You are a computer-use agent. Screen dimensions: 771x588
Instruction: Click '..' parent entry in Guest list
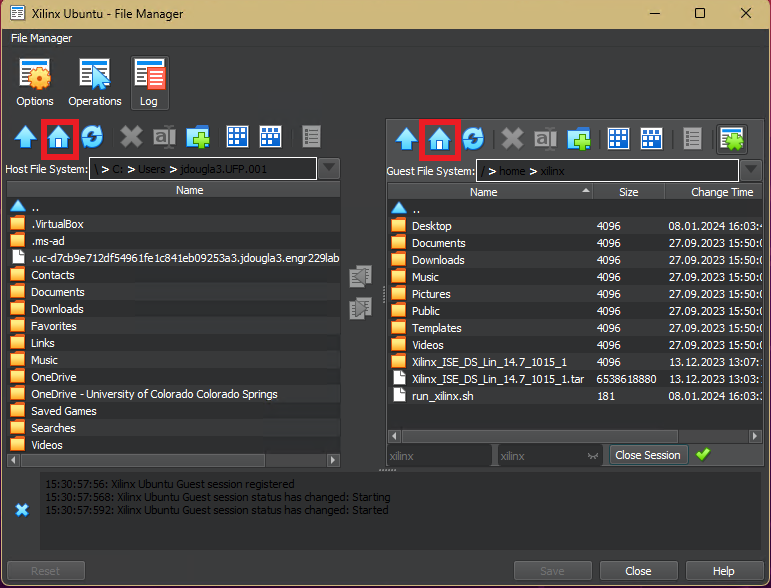pos(575,209)
